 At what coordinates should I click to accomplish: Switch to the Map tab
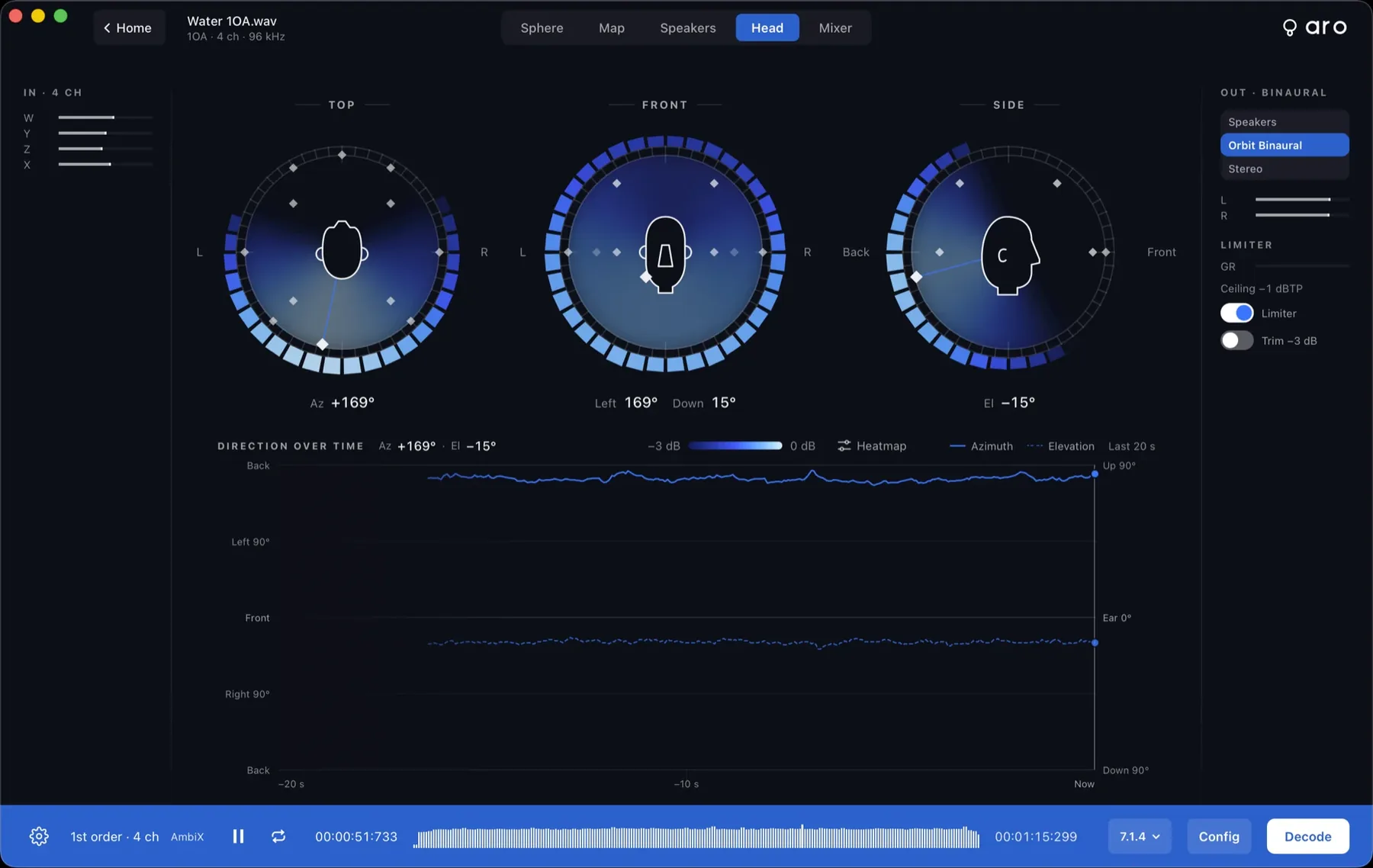pos(611,28)
